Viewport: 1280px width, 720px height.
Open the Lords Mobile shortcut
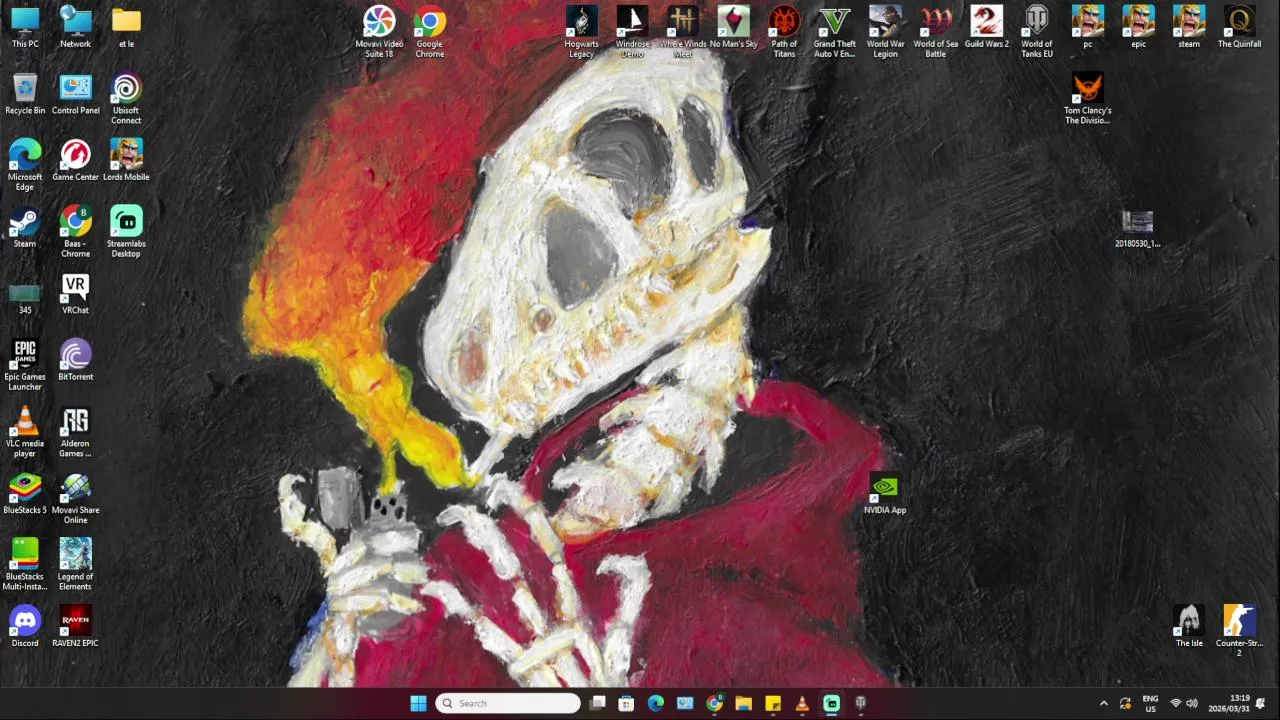click(126, 160)
